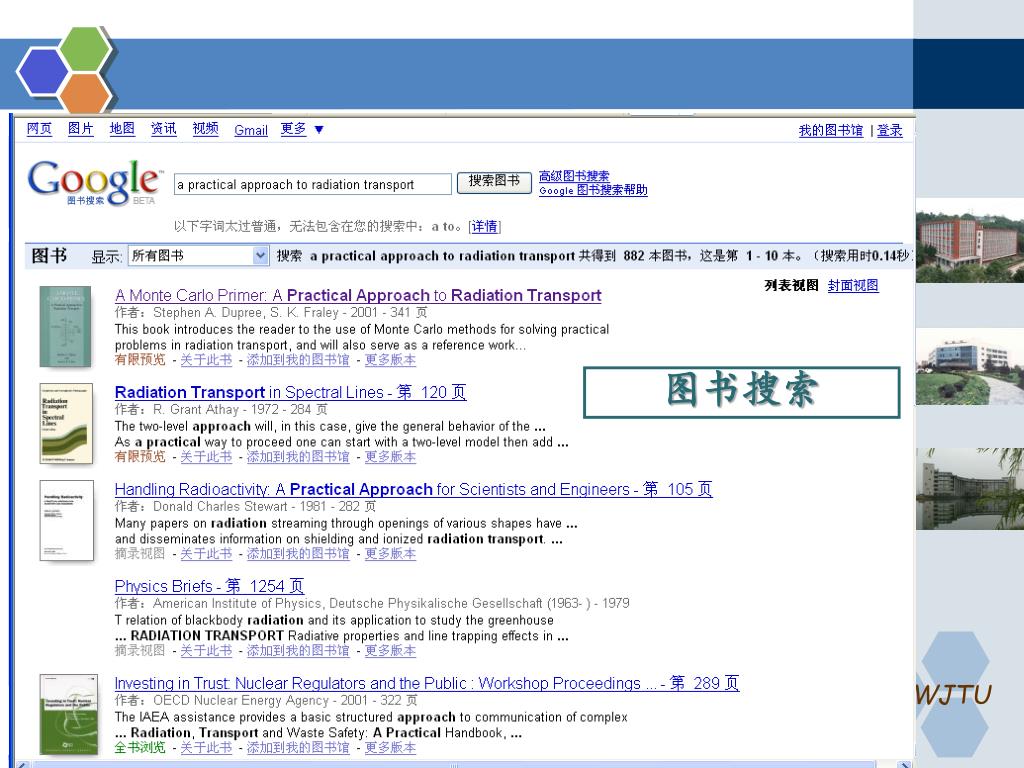
Task: Click Radiation Transport in Spectral Lines cover
Action: pyautogui.click(x=66, y=423)
